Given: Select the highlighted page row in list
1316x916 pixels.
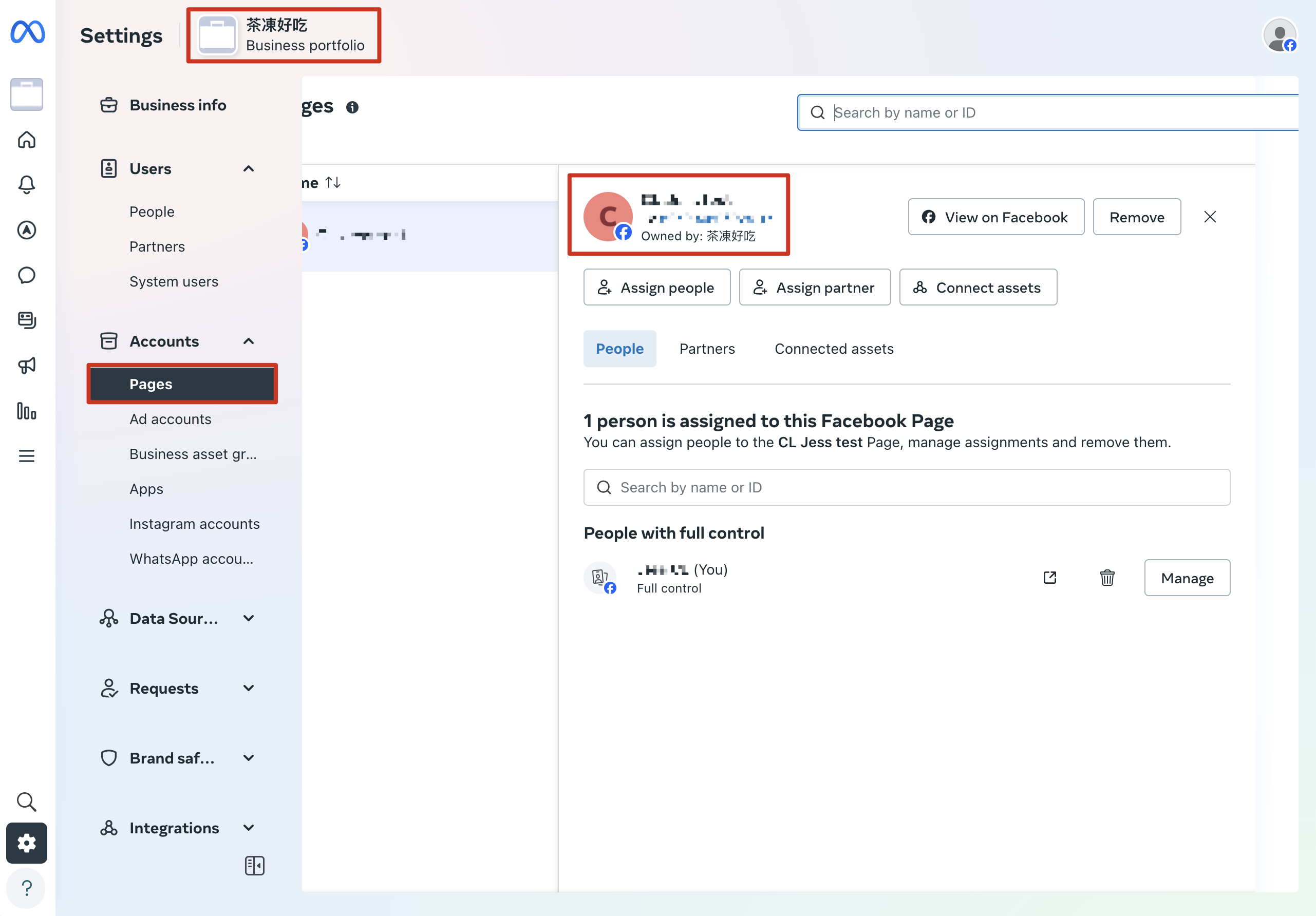Looking at the screenshot, I should coord(430,236).
